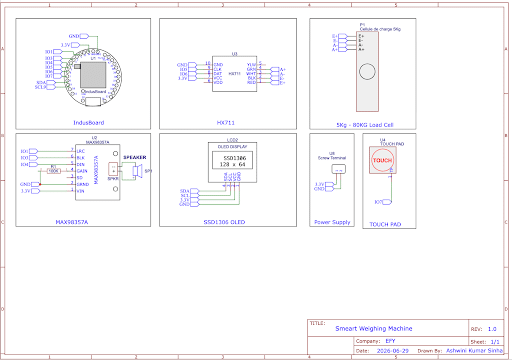The image size is (512, 360).
Task: Click the 'Ashwini Kumar Sinha' name
Action: pyautogui.click(x=474, y=351)
